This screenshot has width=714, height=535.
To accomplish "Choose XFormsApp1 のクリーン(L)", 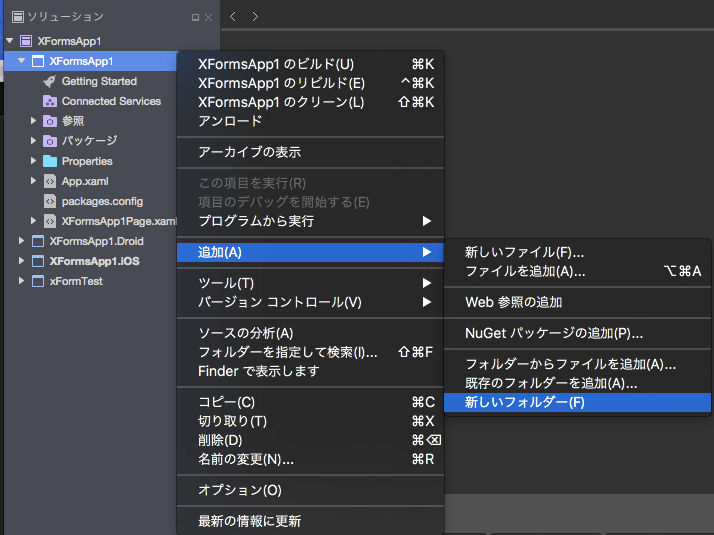I will click(310, 102).
